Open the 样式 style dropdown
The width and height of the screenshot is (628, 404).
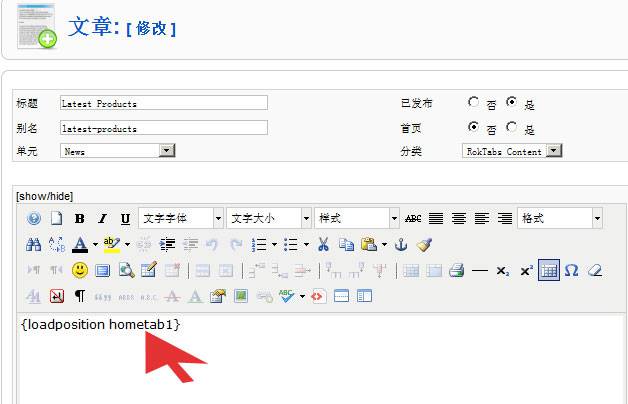357,218
